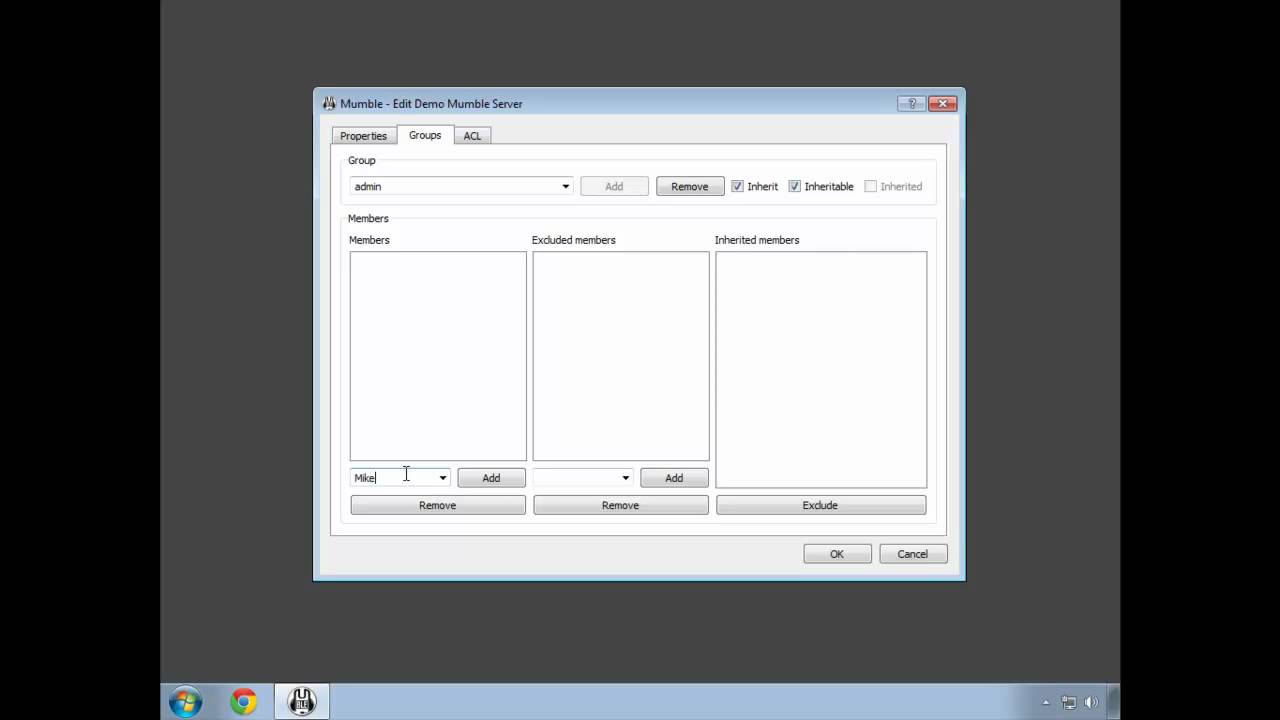The width and height of the screenshot is (1280, 720).
Task: Select the Mumble taskbar icon
Action: [302, 702]
